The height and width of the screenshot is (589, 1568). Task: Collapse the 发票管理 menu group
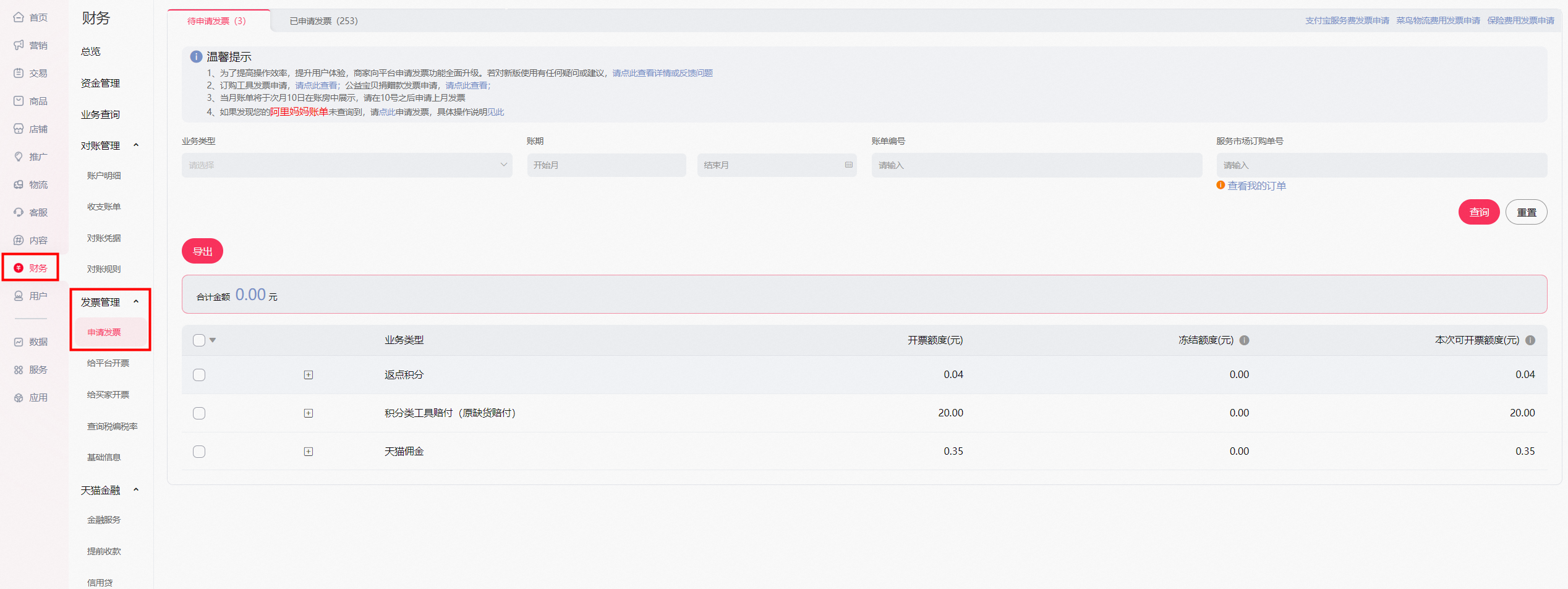[136, 302]
